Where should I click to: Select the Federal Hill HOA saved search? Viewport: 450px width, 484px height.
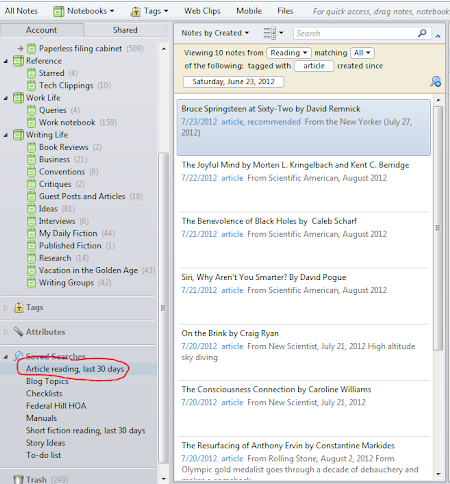pos(56,406)
